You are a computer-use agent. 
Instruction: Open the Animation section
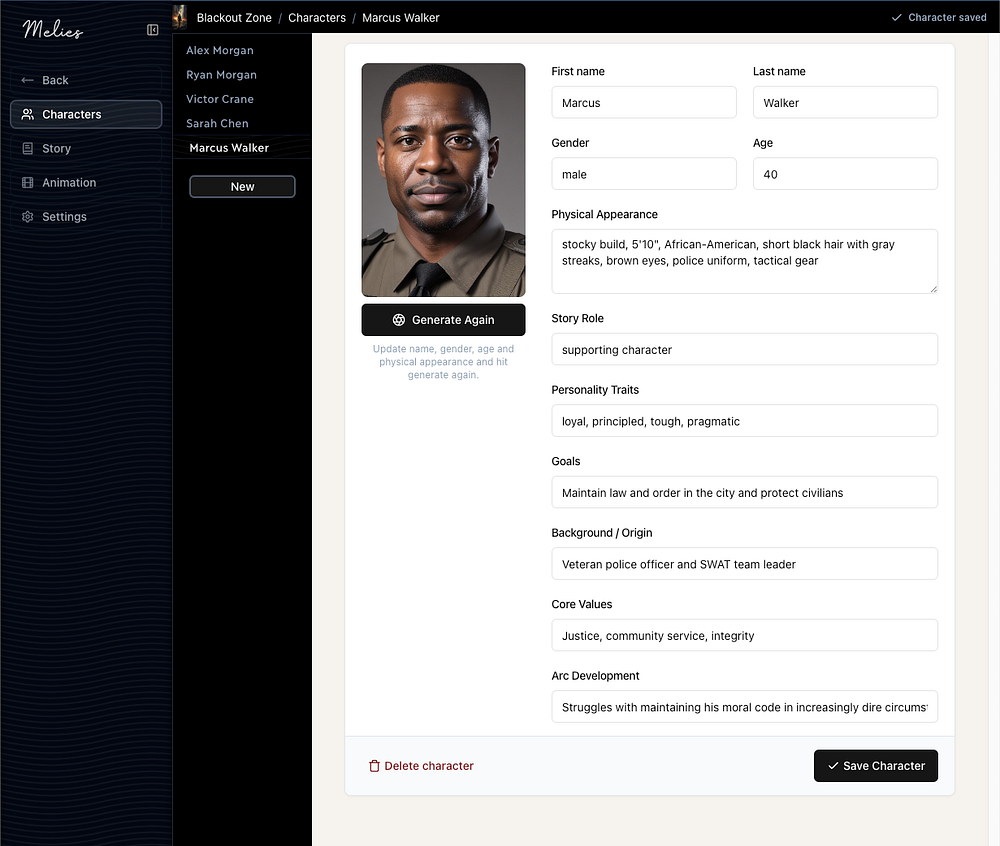pyautogui.click(x=69, y=183)
